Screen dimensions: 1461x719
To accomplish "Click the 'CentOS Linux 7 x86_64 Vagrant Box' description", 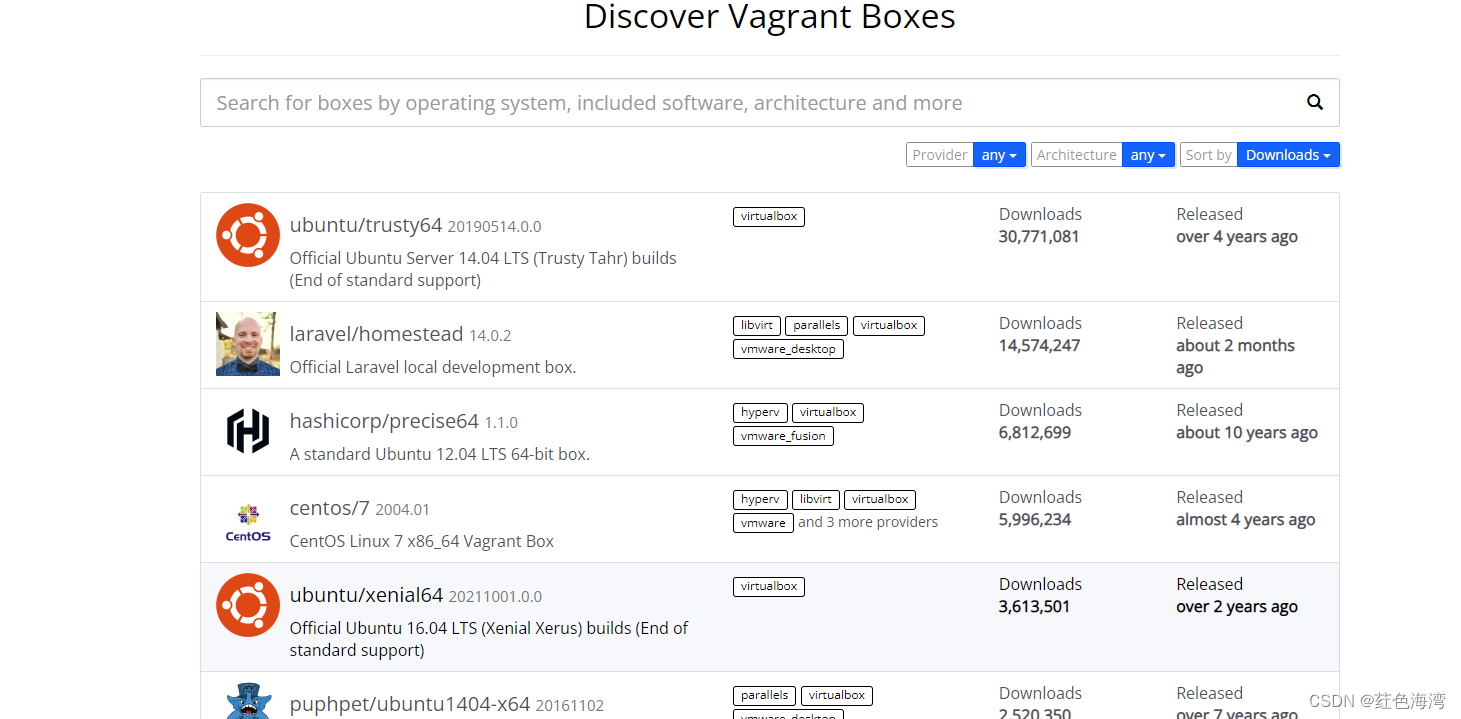I will pos(422,541).
